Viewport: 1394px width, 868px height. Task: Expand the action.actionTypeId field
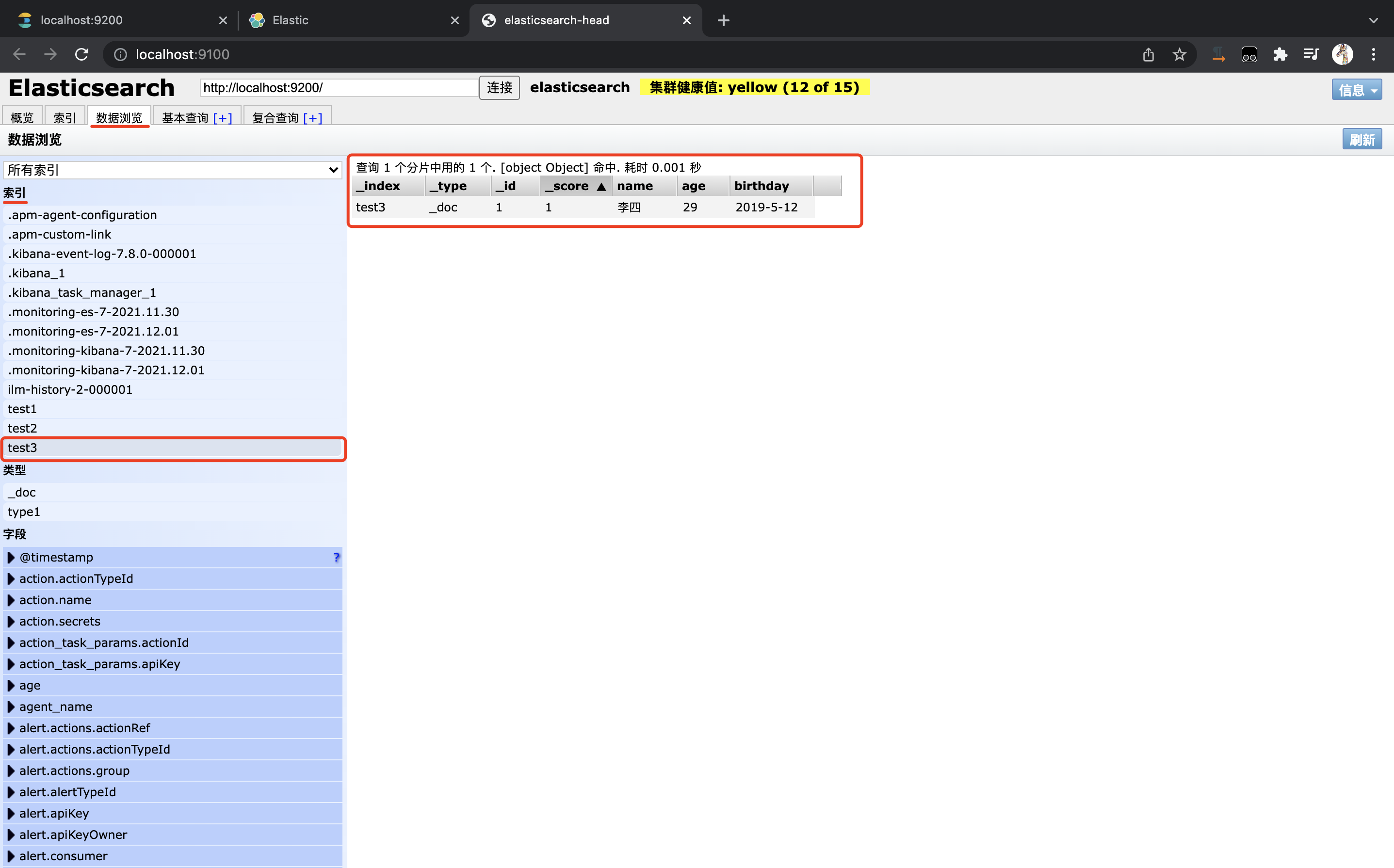tap(10, 579)
